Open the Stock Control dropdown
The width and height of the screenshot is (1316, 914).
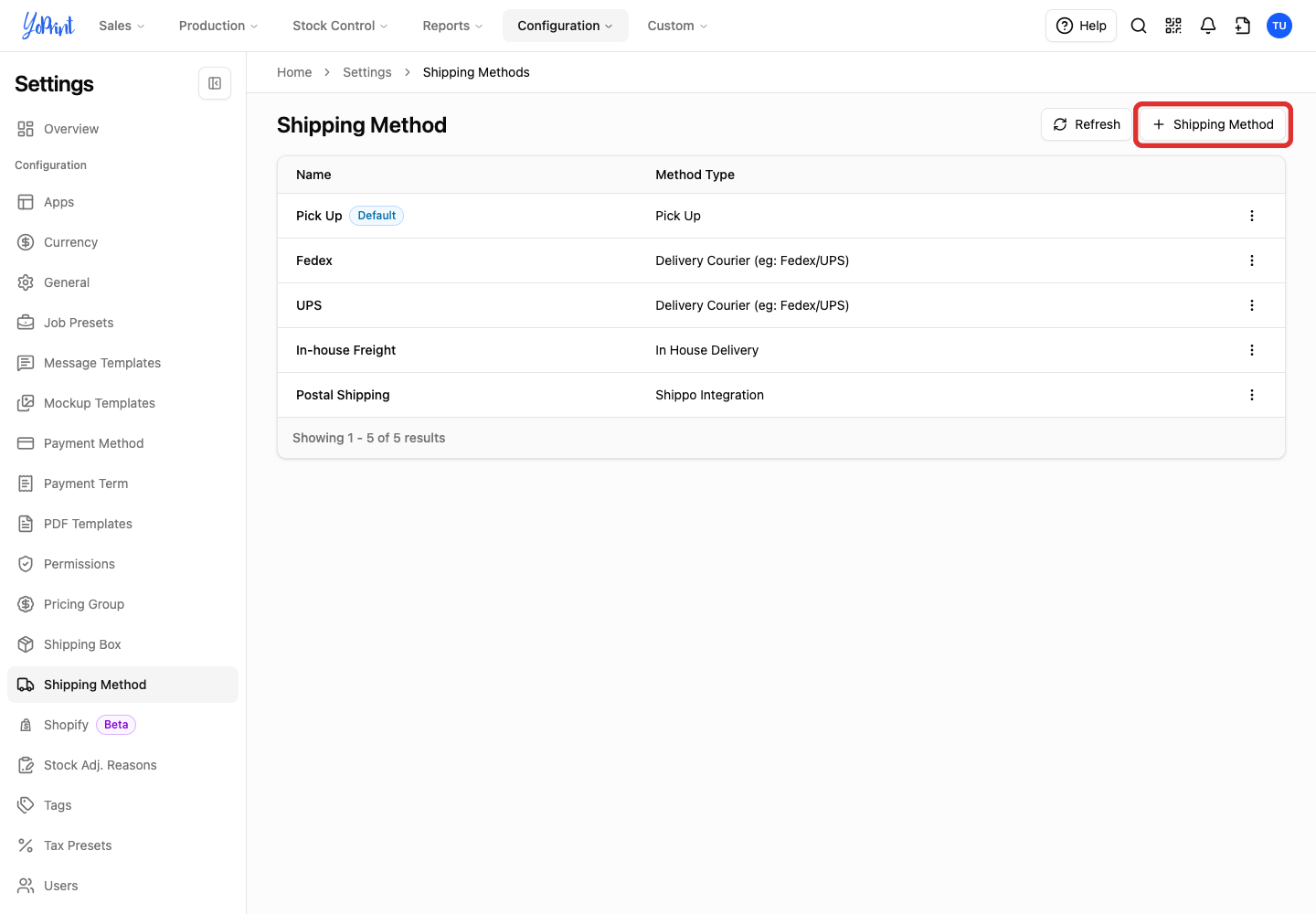(340, 26)
